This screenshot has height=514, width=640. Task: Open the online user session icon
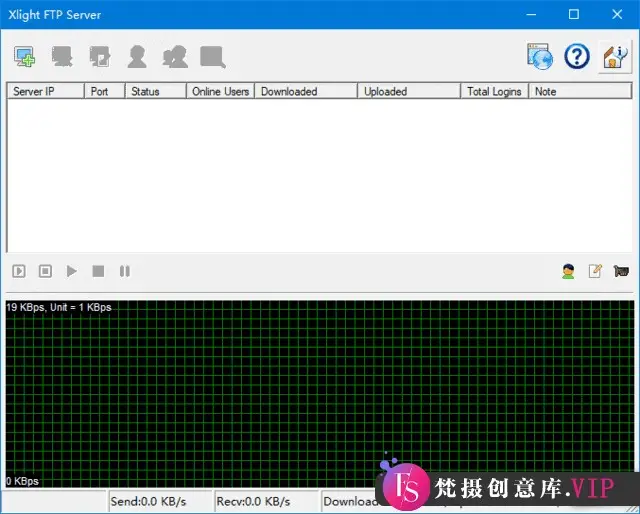568,271
